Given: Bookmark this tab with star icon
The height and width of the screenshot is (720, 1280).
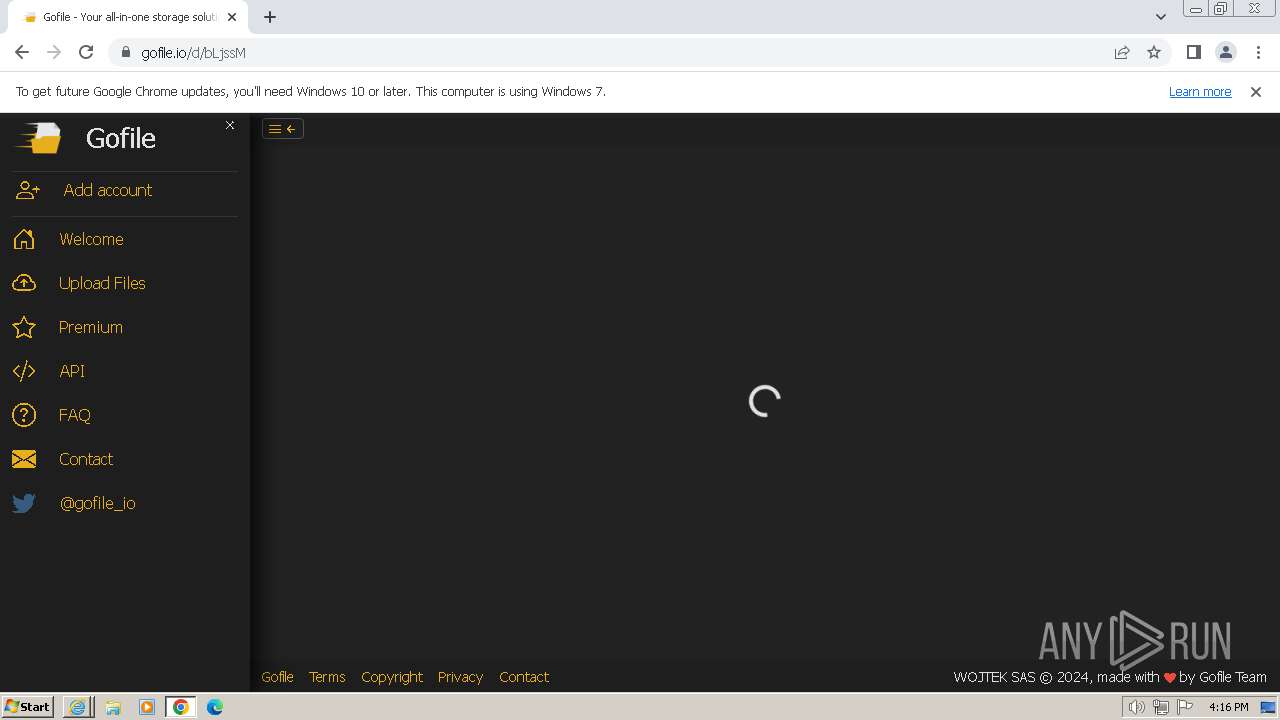Looking at the screenshot, I should tap(1154, 52).
